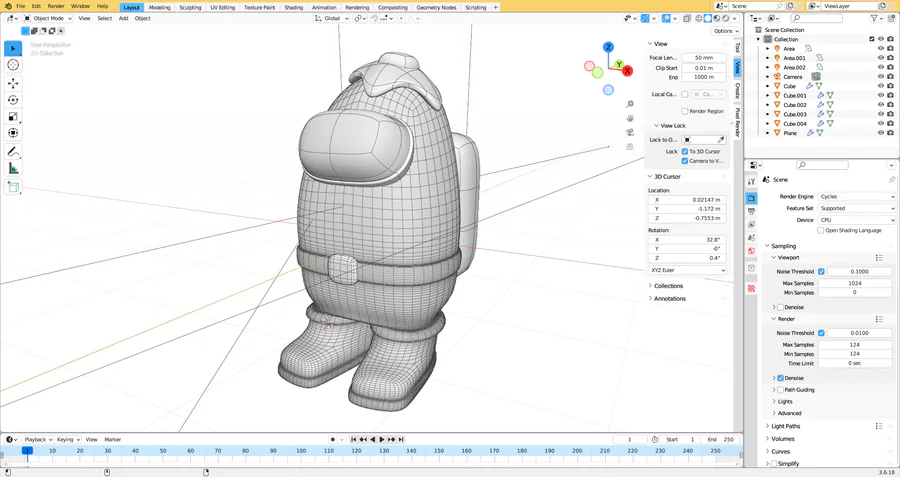
Task: Enable Path Guiding checkbox
Action: (781, 390)
